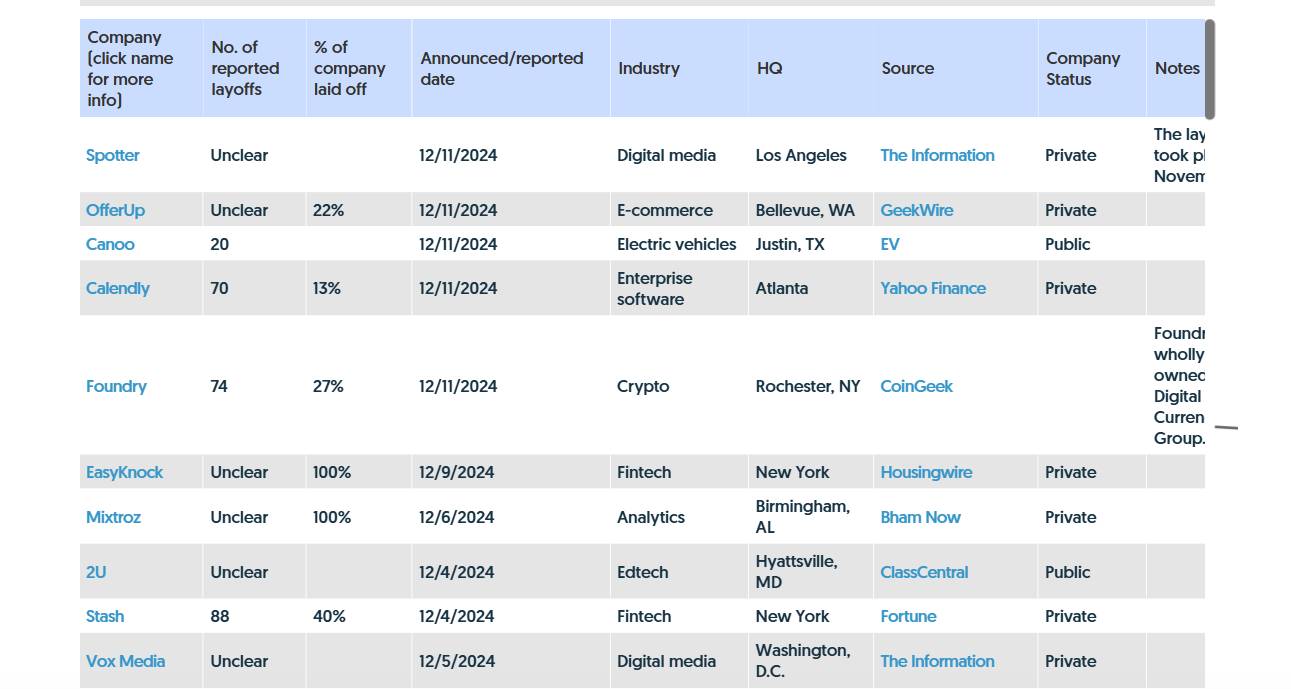The height and width of the screenshot is (689, 1291).
Task: Click the Bham Now source link
Action: point(920,517)
